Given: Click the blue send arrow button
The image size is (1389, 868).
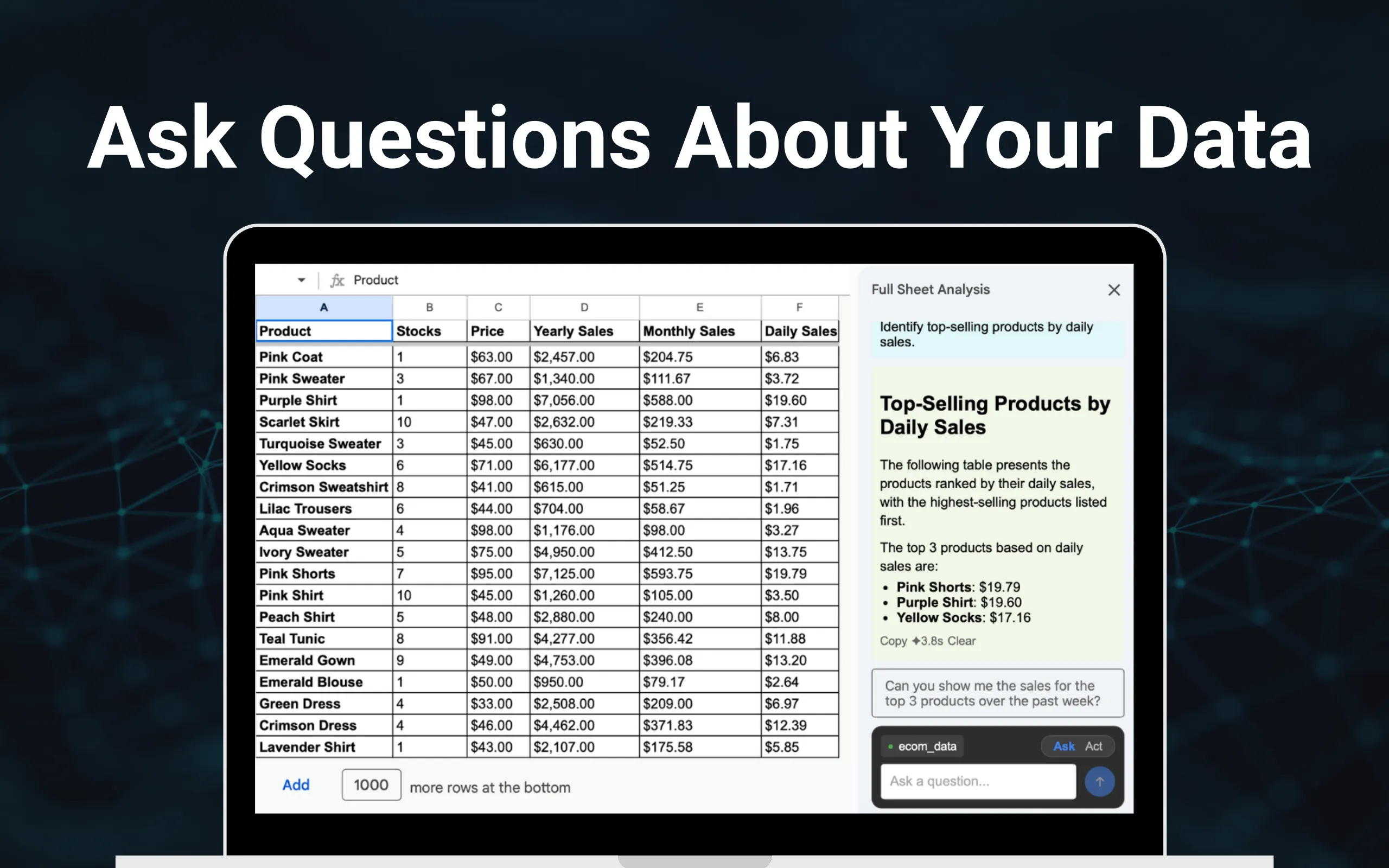Looking at the screenshot, I should point(1099,781).
